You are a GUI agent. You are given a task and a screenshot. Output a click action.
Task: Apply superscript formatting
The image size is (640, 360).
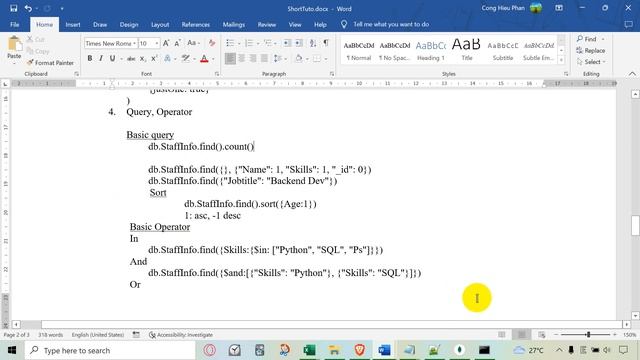[154, 59]
